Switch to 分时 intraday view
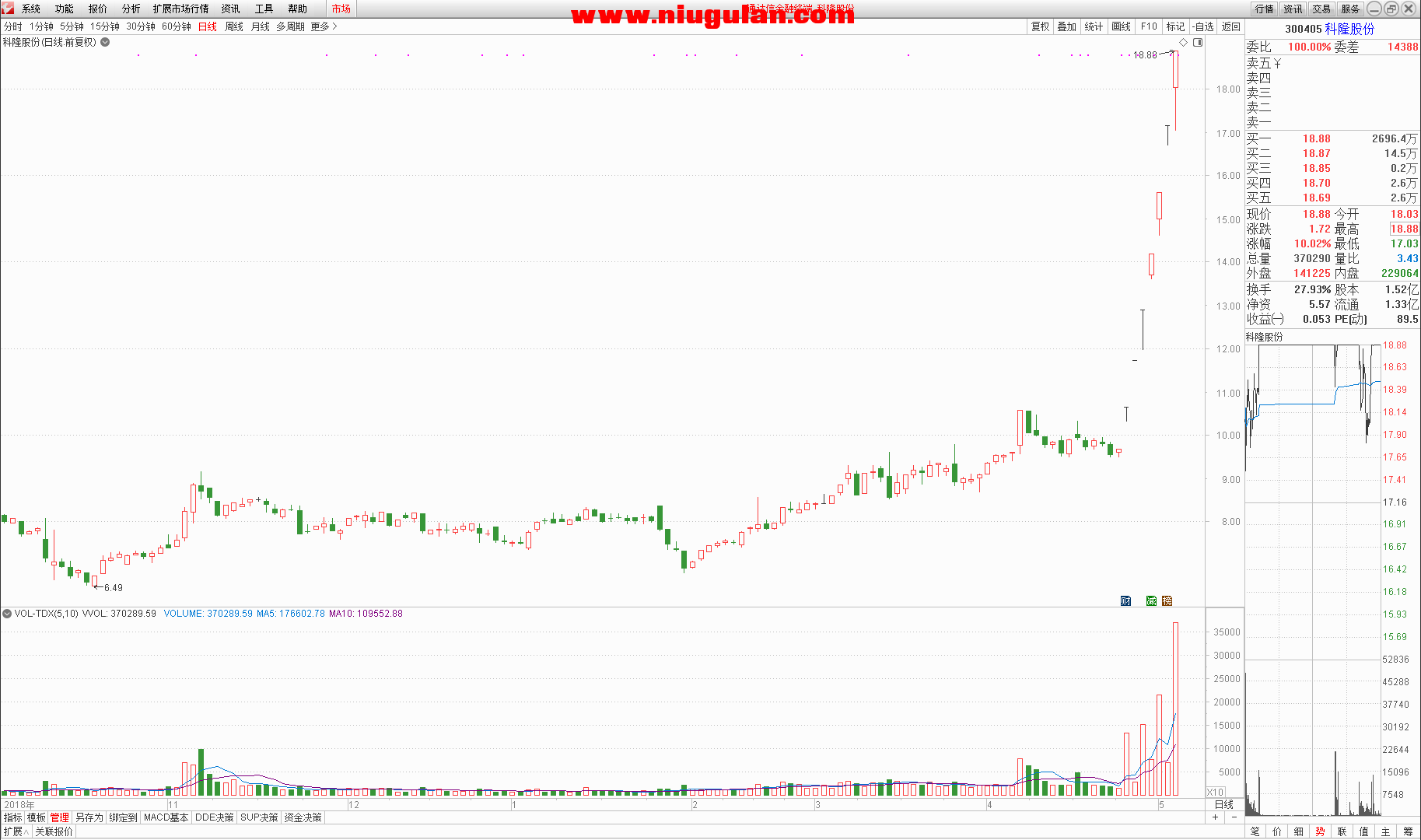Viewport: 1421px width, 840px height. [x=13, y=26]
